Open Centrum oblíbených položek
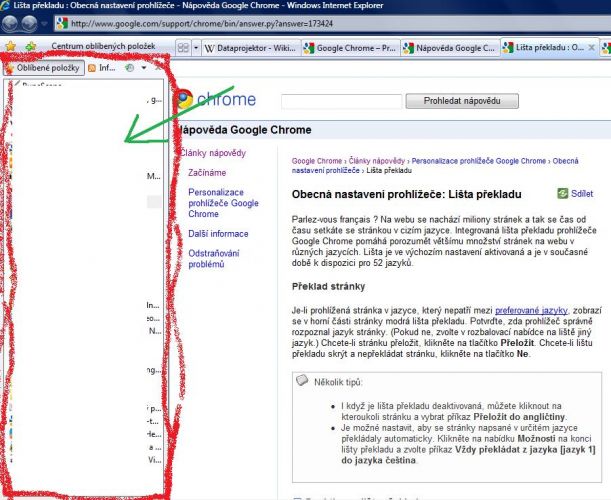611x500 pixels. pos(103,46)
